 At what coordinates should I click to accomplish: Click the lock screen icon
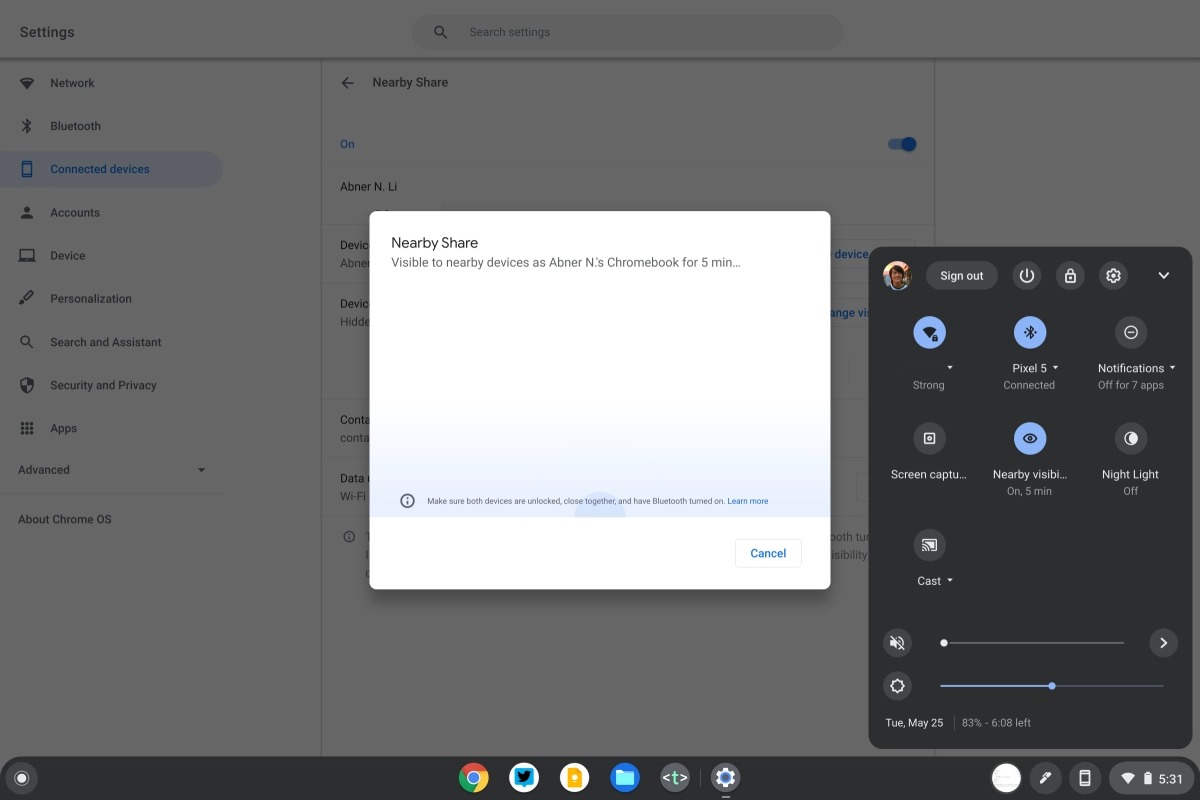(1070, 276)
